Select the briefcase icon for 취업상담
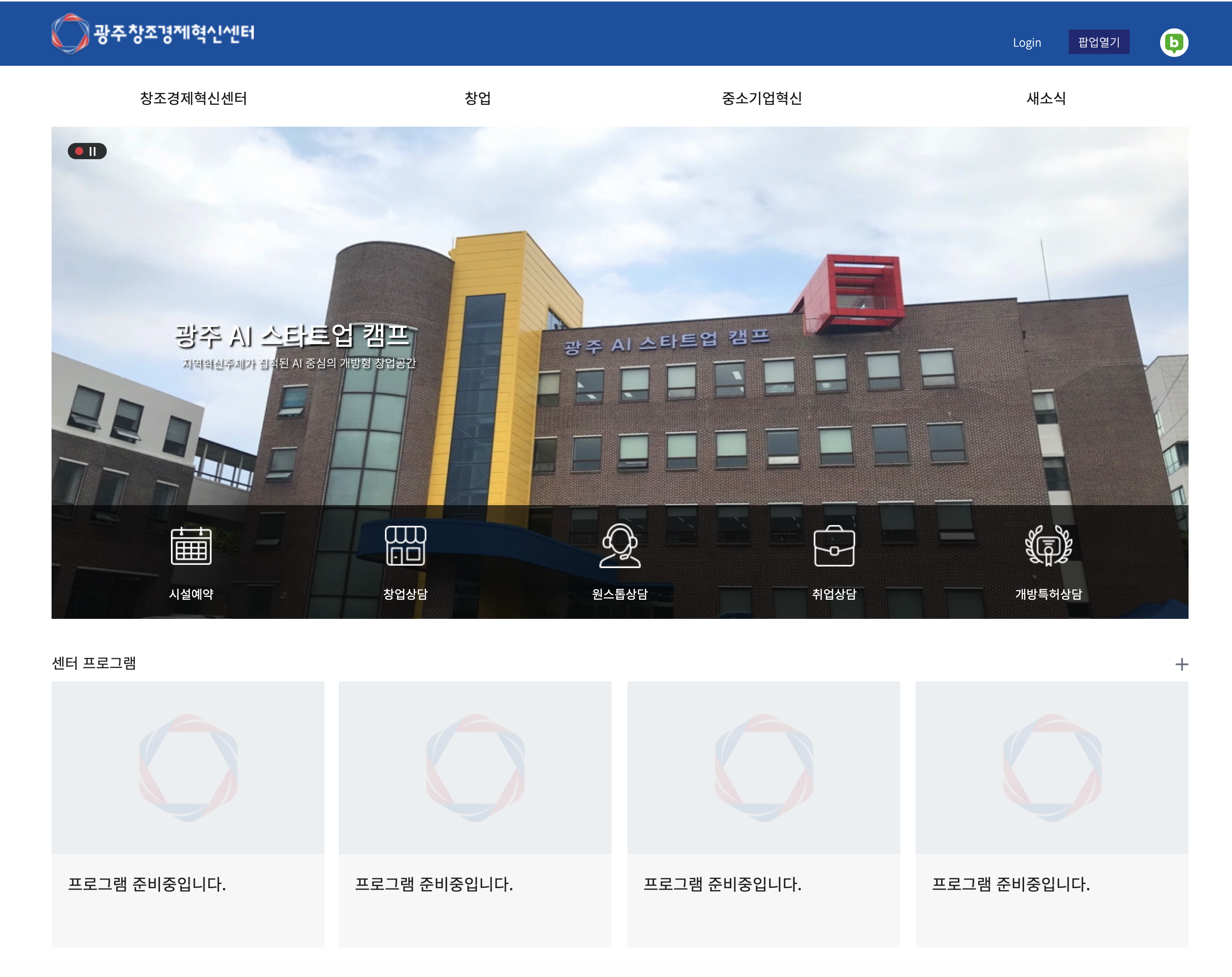The height and width of the screenshot is (977, 1232). pos(834,546)
